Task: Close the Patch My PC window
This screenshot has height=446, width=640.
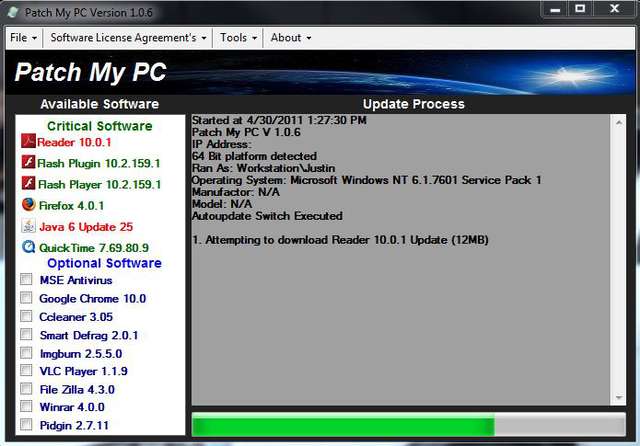Action: pyautogui.click(x=615, y=9)
